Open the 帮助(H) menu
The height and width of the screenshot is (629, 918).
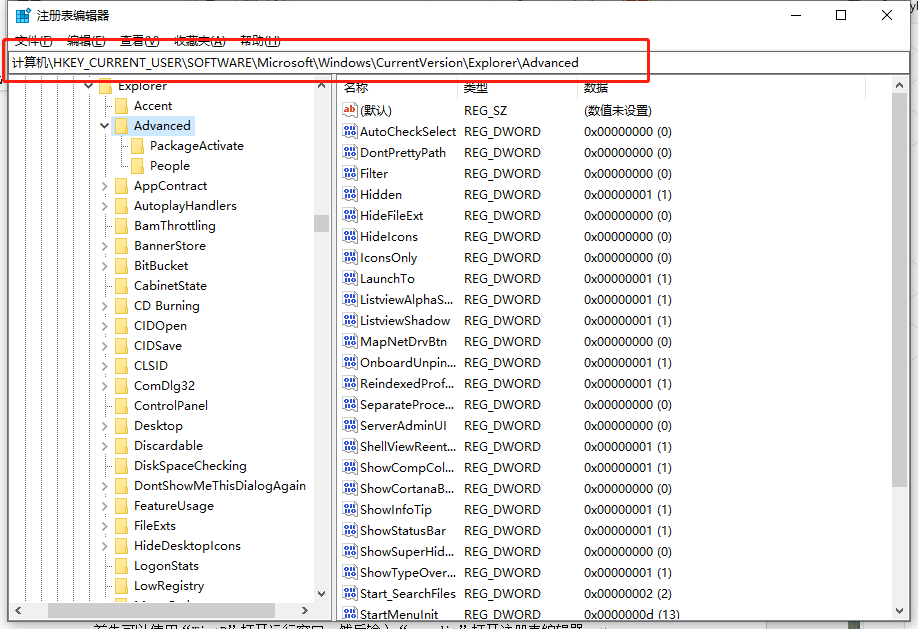coord(258,40)
